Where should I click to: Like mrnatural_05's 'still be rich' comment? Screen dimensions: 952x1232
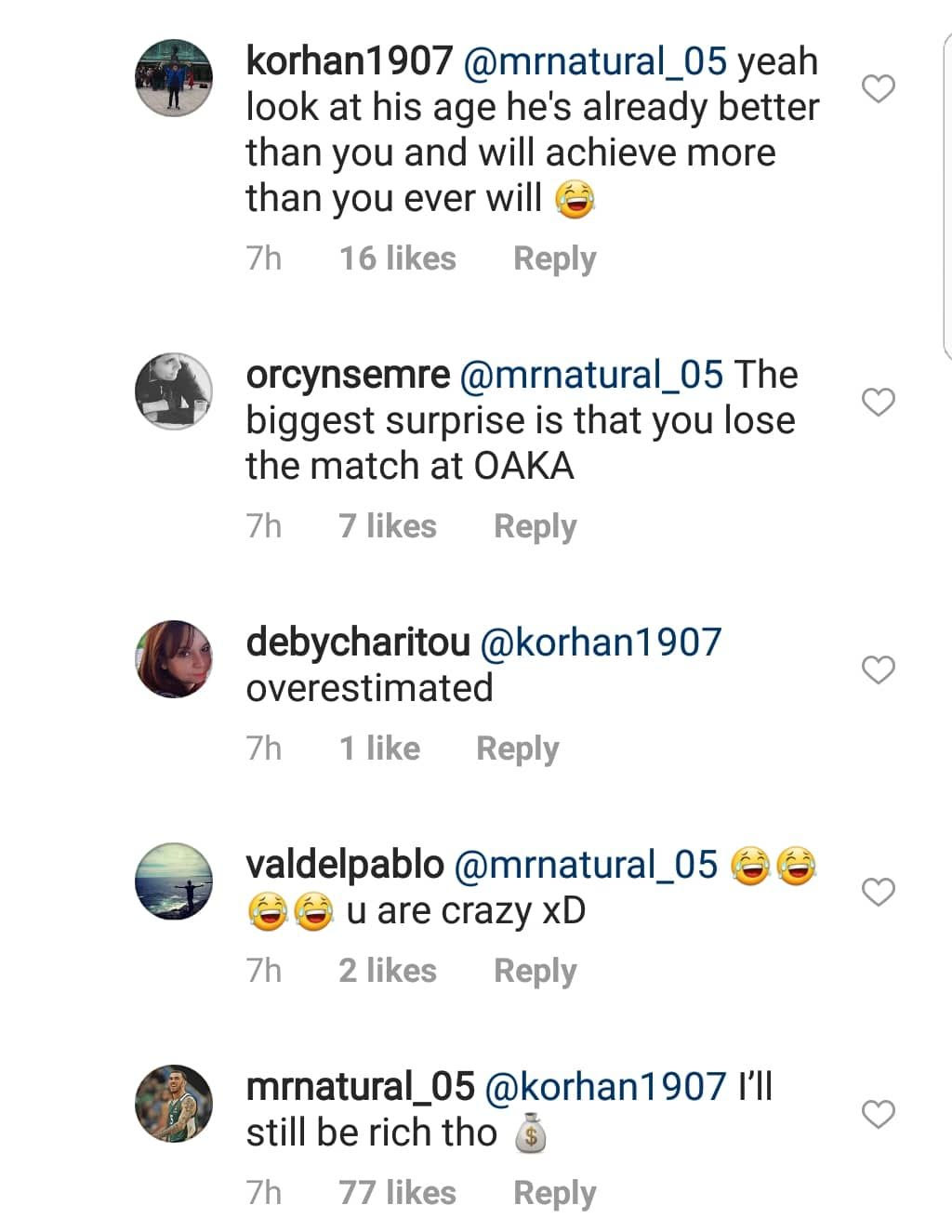point(879,1113)
